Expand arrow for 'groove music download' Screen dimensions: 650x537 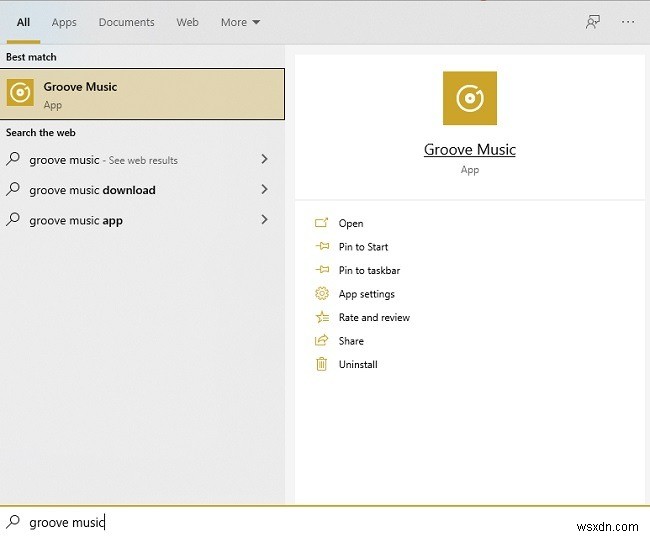pyautogui.click(x=264, y=190)
